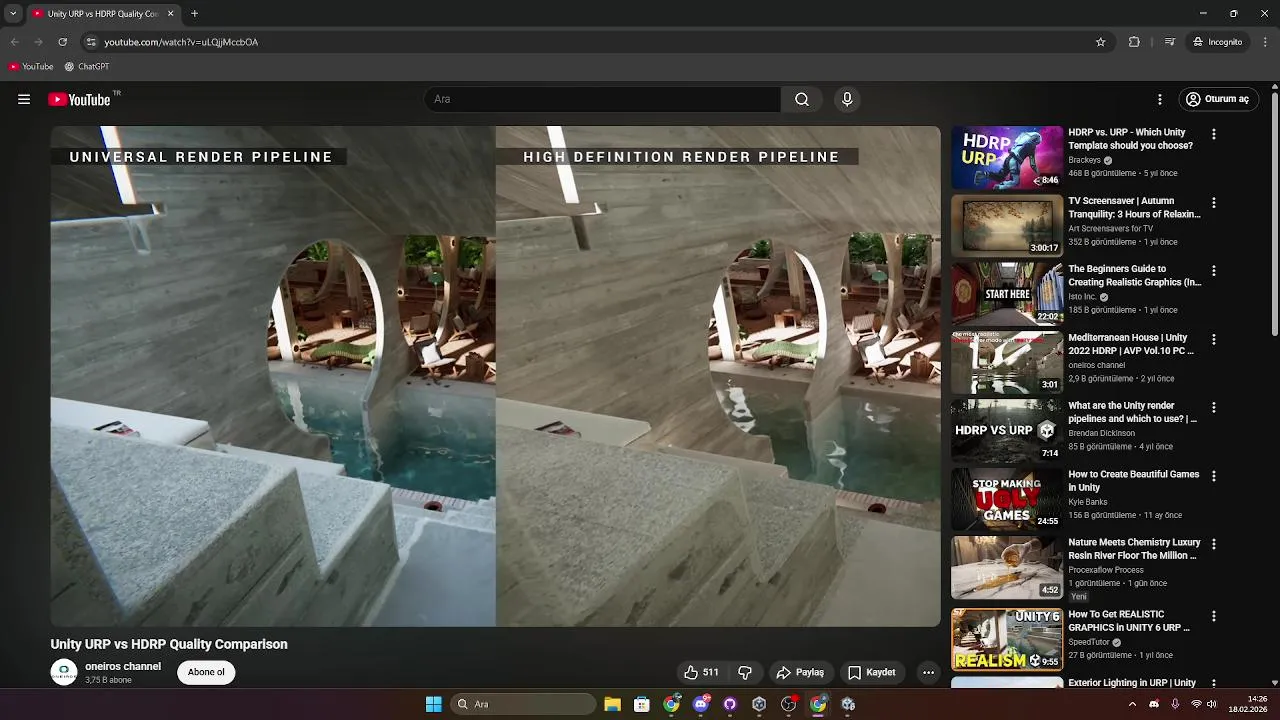1280x720 pixels.
Task: Open Brackeys channel link
Action: [x=1084, y=160]
